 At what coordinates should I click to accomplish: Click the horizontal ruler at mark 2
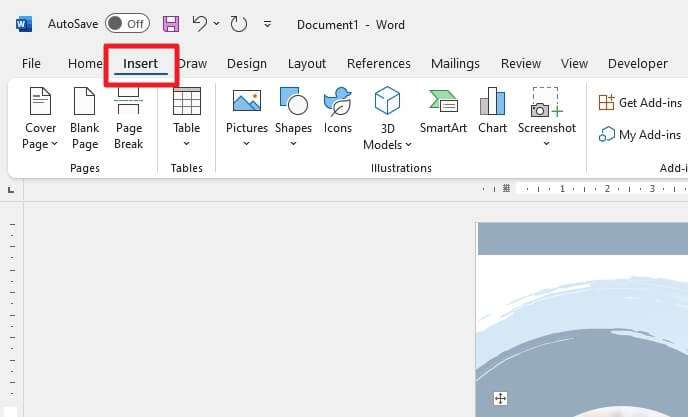click(607, 189)
